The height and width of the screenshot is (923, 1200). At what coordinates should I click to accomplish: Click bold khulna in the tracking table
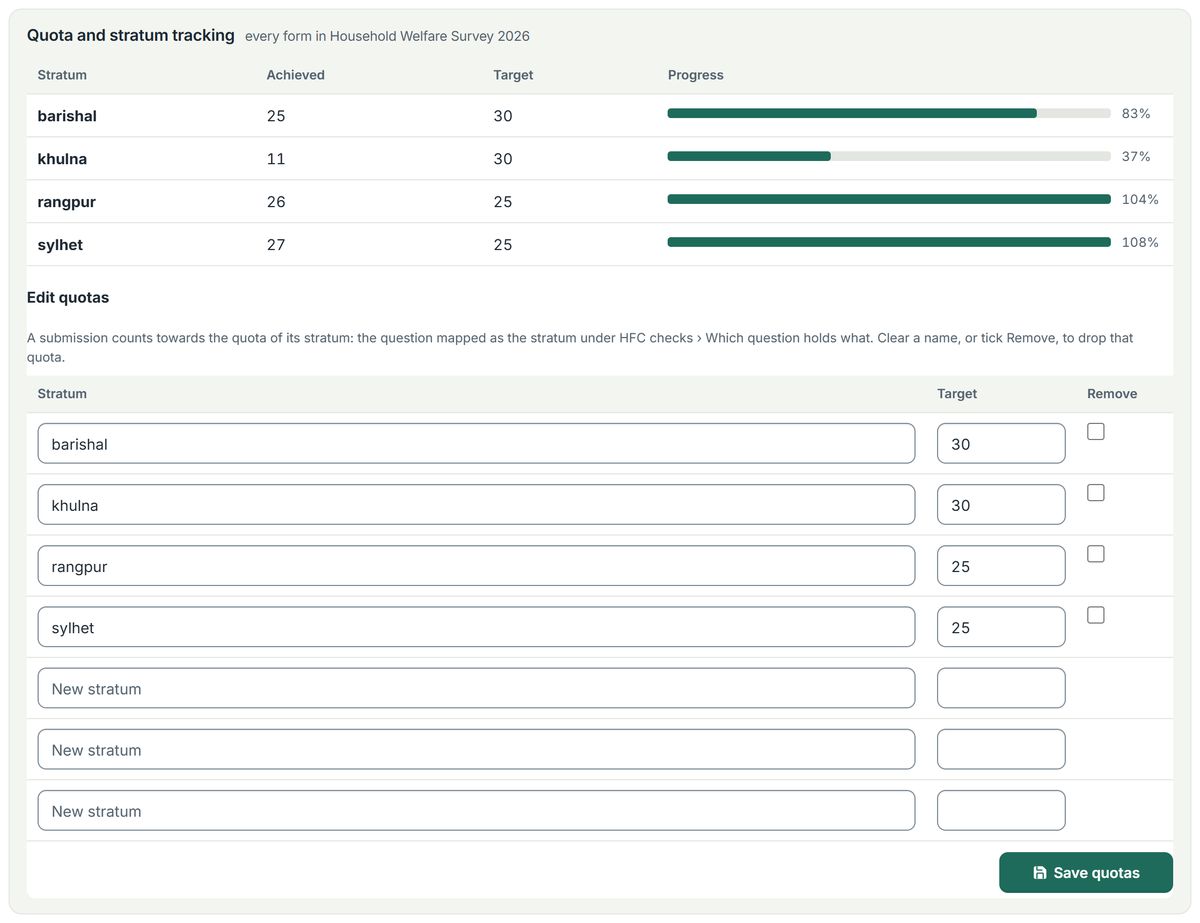click(62, 159)
